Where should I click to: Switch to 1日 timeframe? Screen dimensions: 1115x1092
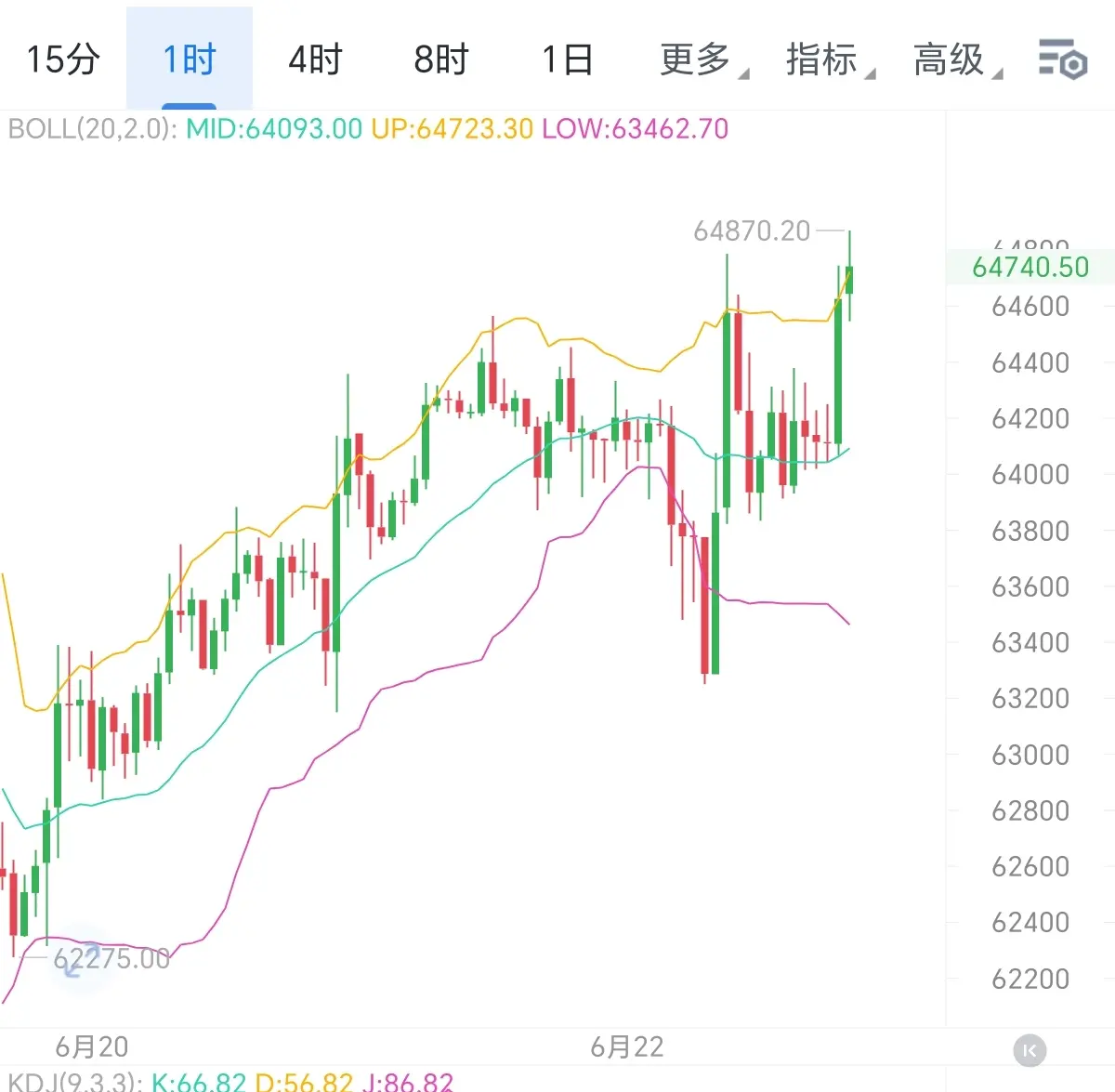[x=567, y=59]
